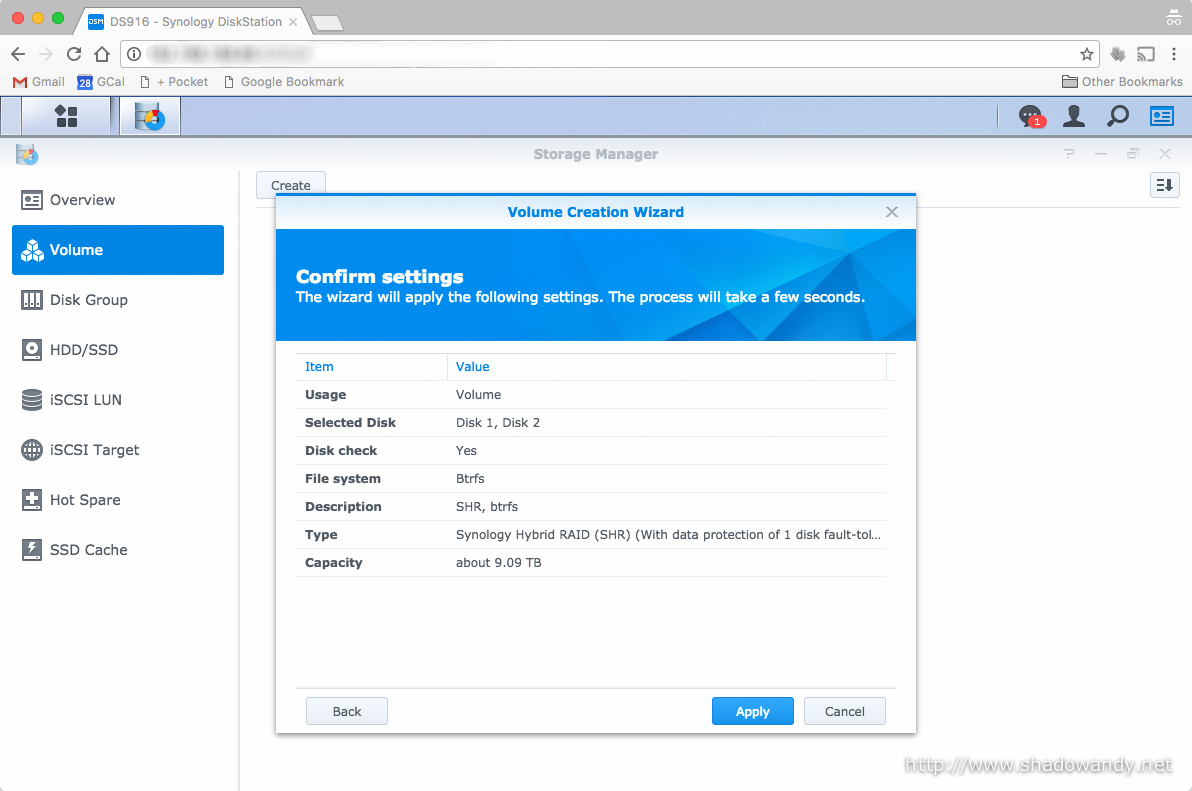
Task: Open the Chrome three-dot menu
Action: point(1175,54)
